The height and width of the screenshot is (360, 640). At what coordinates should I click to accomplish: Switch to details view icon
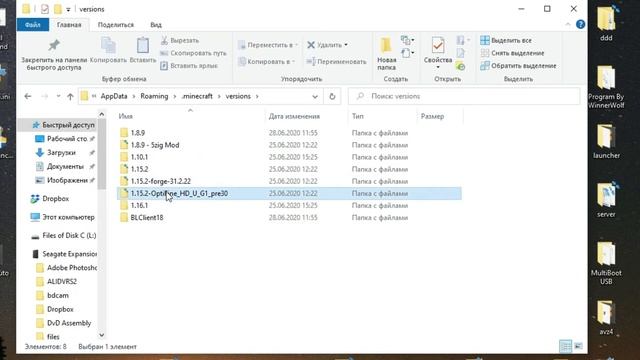[565, 347]
